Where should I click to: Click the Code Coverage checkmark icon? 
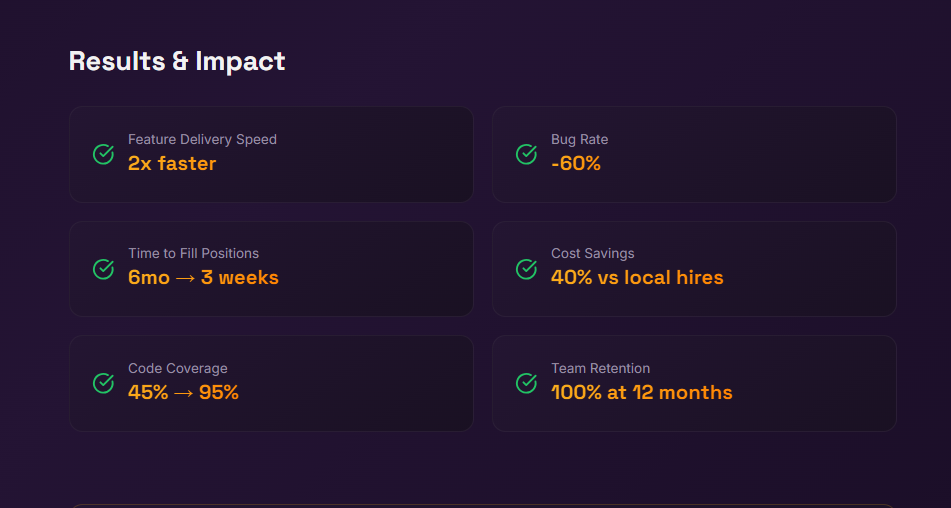tap(103, 383)
